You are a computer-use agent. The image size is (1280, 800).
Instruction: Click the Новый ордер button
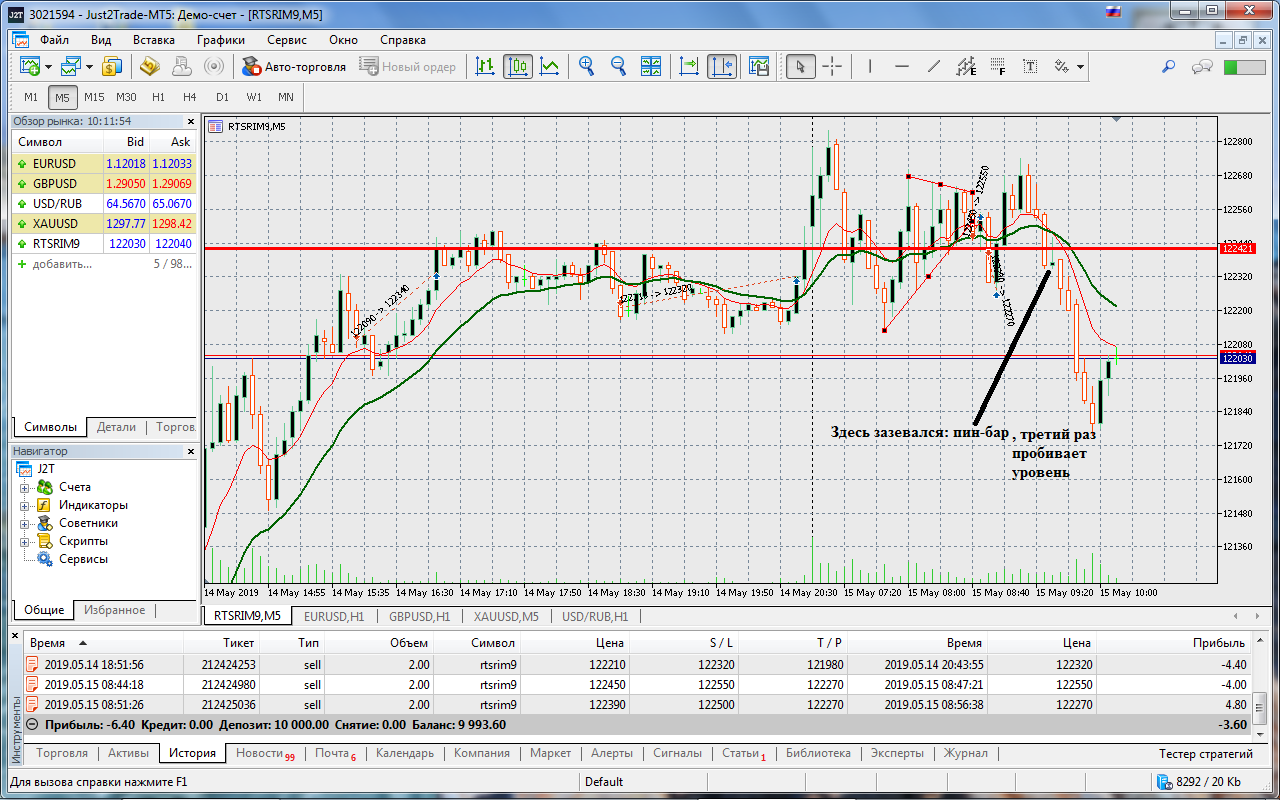407,67
